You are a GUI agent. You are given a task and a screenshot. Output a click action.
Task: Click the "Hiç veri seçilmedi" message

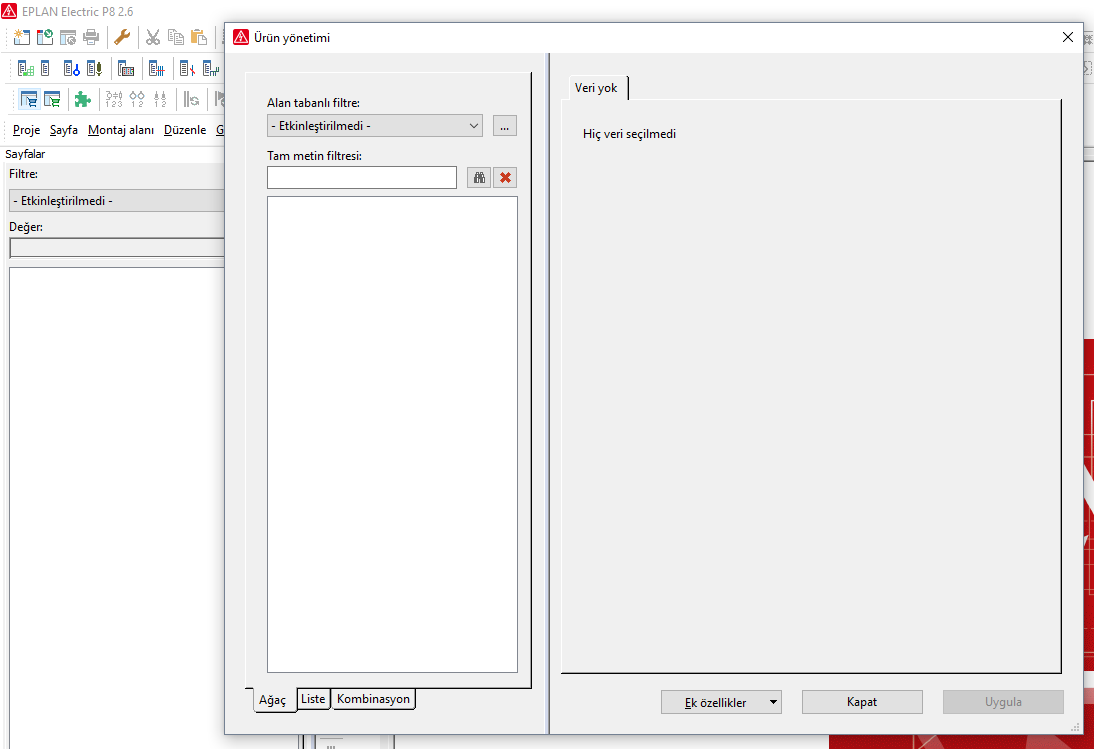pyautogui.click(x=629, y=134)
